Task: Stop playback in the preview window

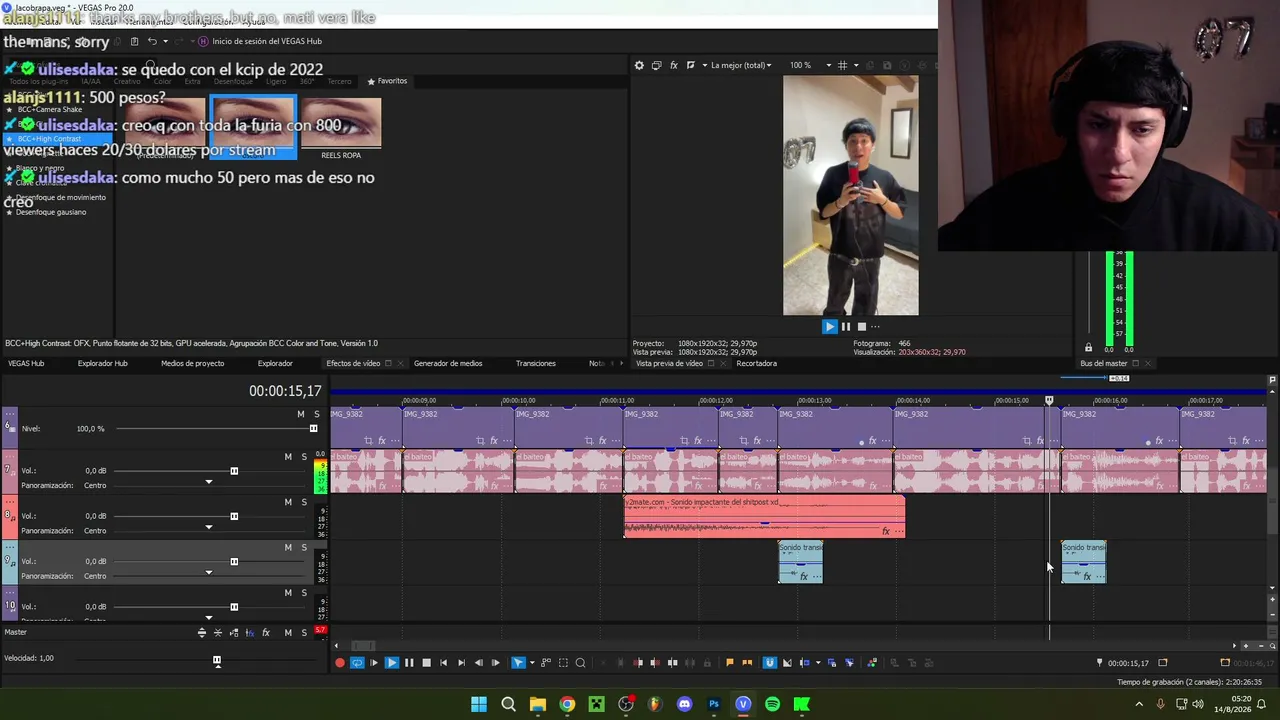Action: [861, 326]
